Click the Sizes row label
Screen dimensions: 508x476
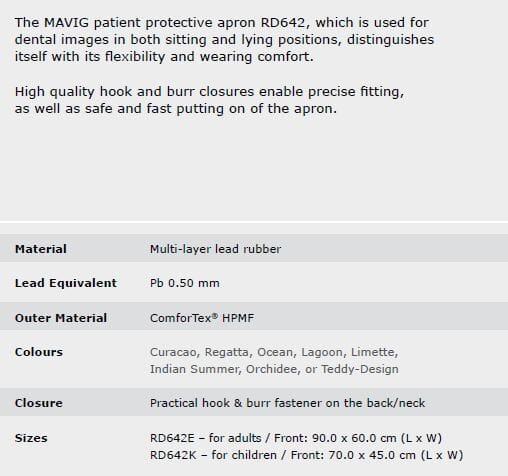click(31, 438)
